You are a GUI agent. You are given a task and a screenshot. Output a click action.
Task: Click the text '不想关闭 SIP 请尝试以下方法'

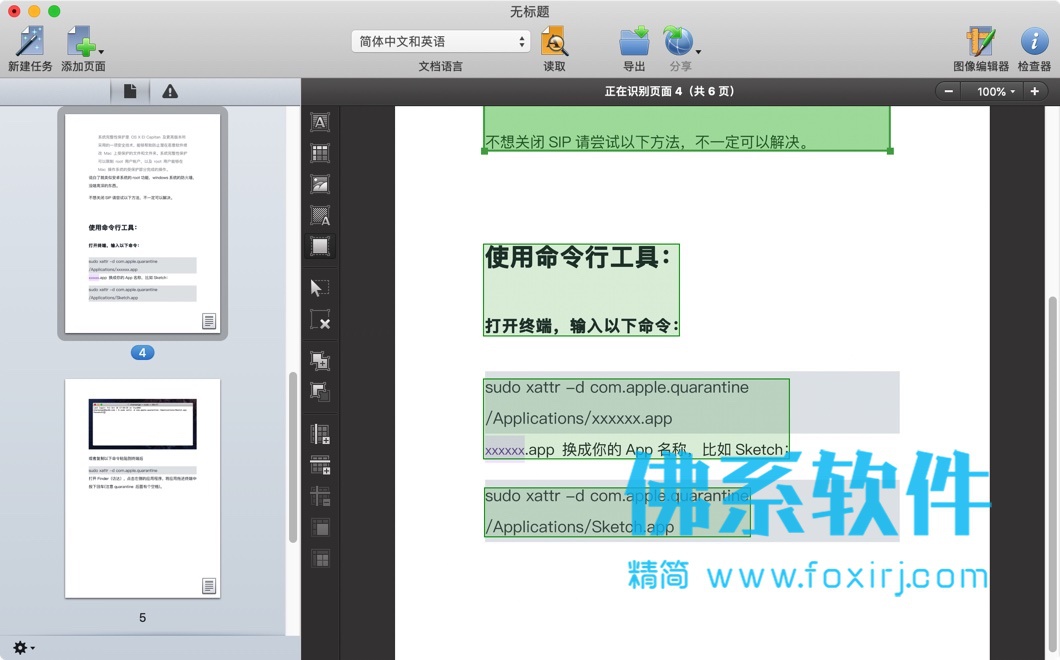point(583,142)
